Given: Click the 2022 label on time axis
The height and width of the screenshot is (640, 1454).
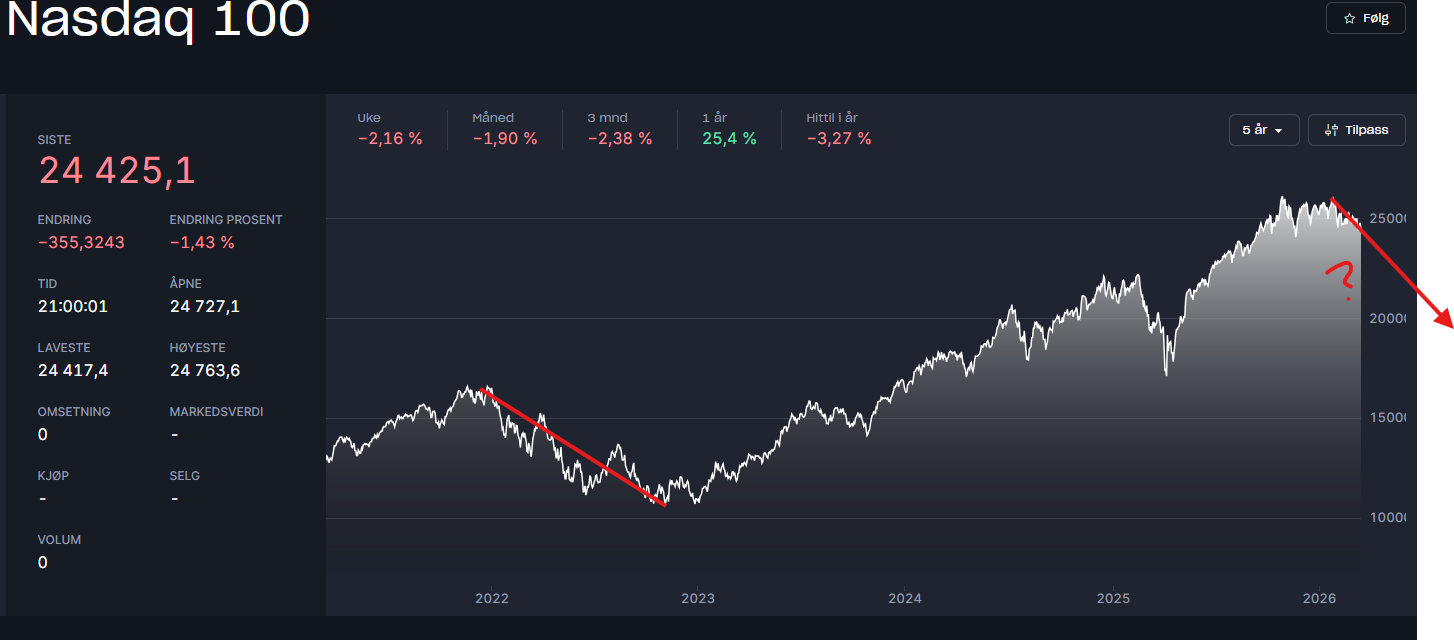Looking at the screenshot, I should 491,599.
